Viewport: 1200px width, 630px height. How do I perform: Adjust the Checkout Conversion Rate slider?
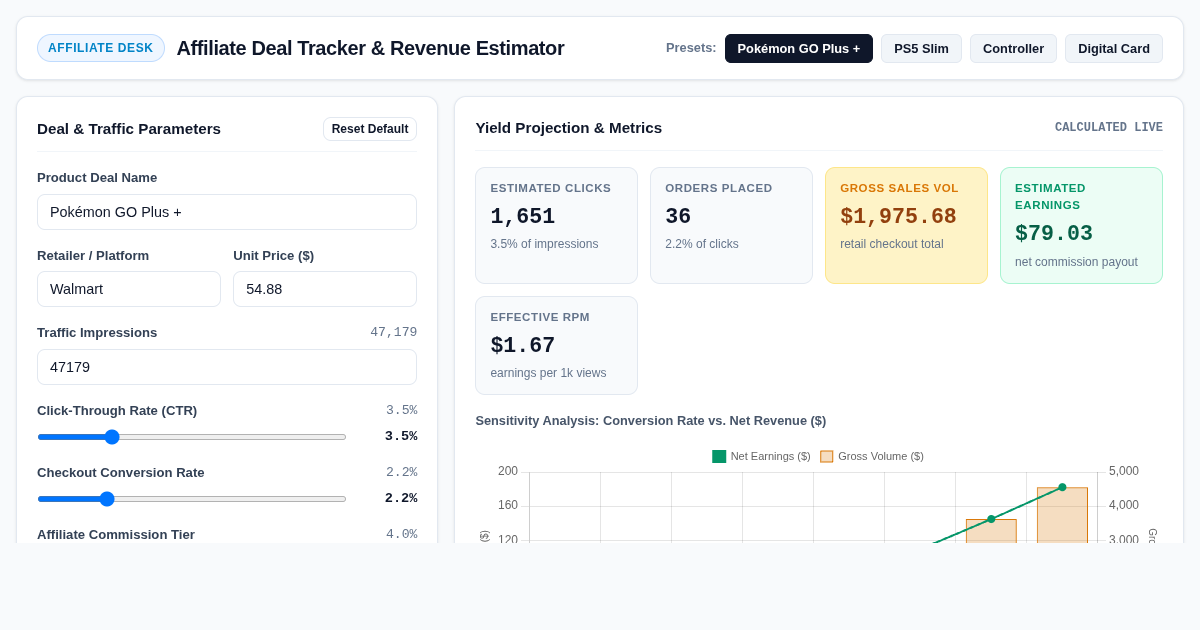[x=192, y=499]
